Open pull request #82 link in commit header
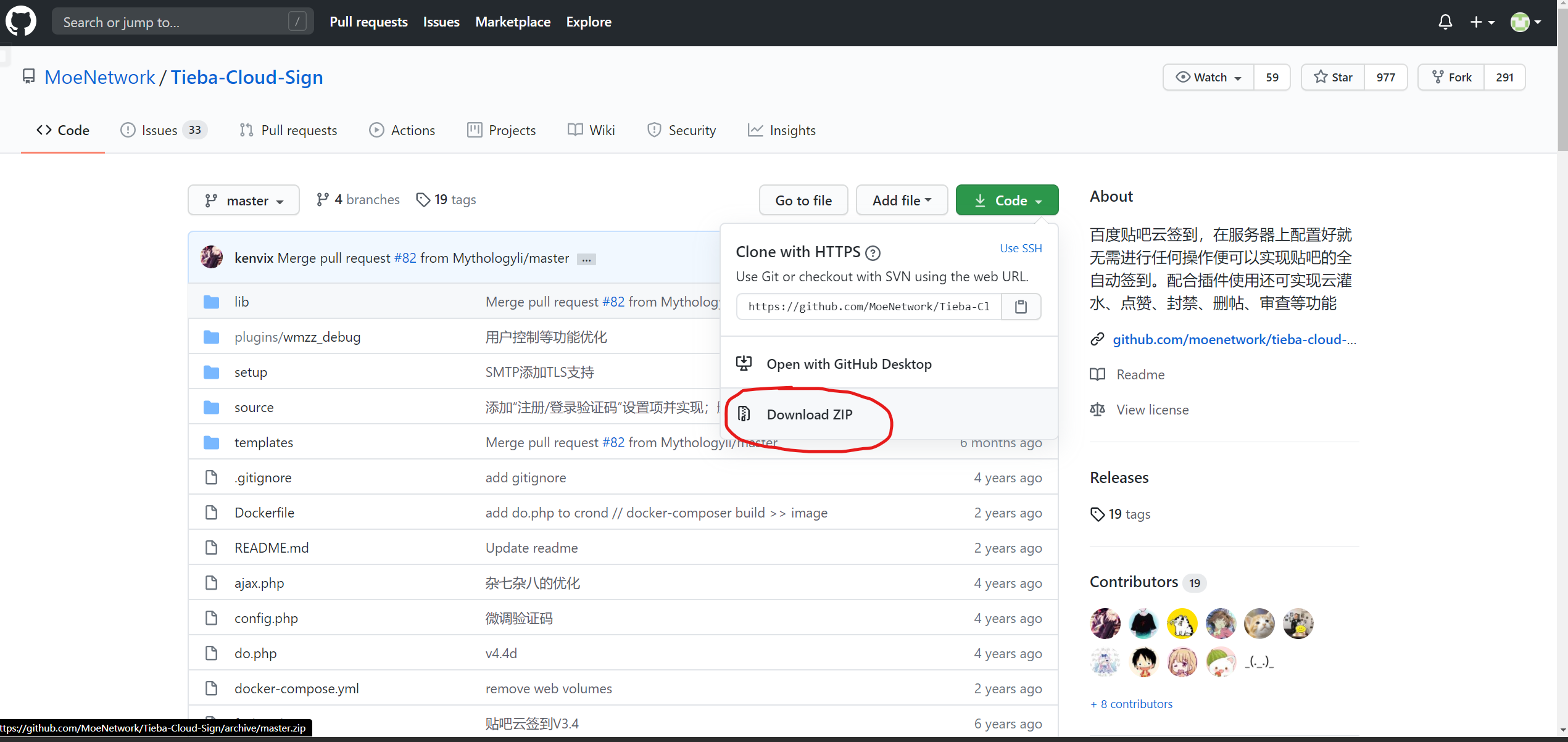 point(405,258)
